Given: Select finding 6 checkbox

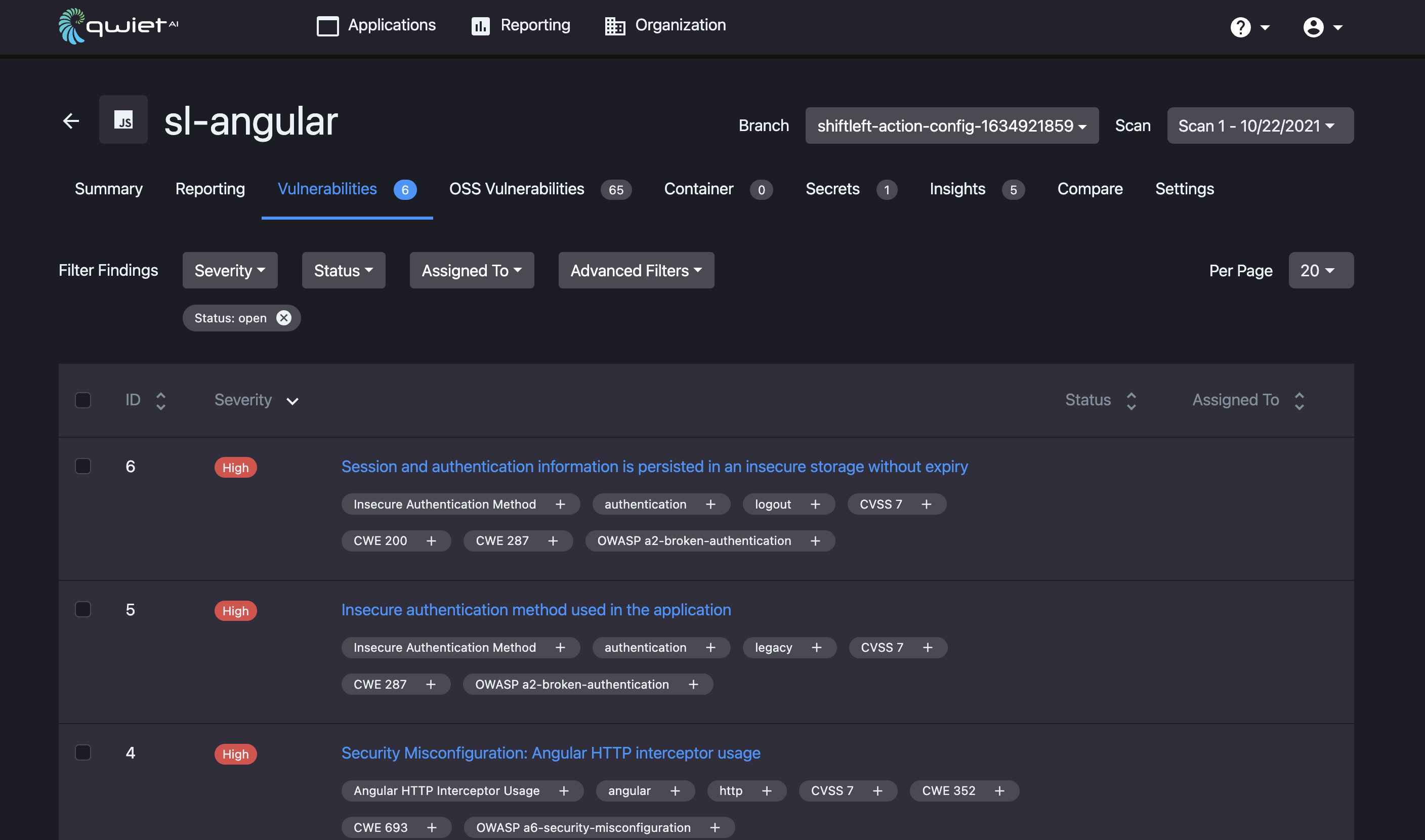Looking at the screenshot, I should [83, 466].
